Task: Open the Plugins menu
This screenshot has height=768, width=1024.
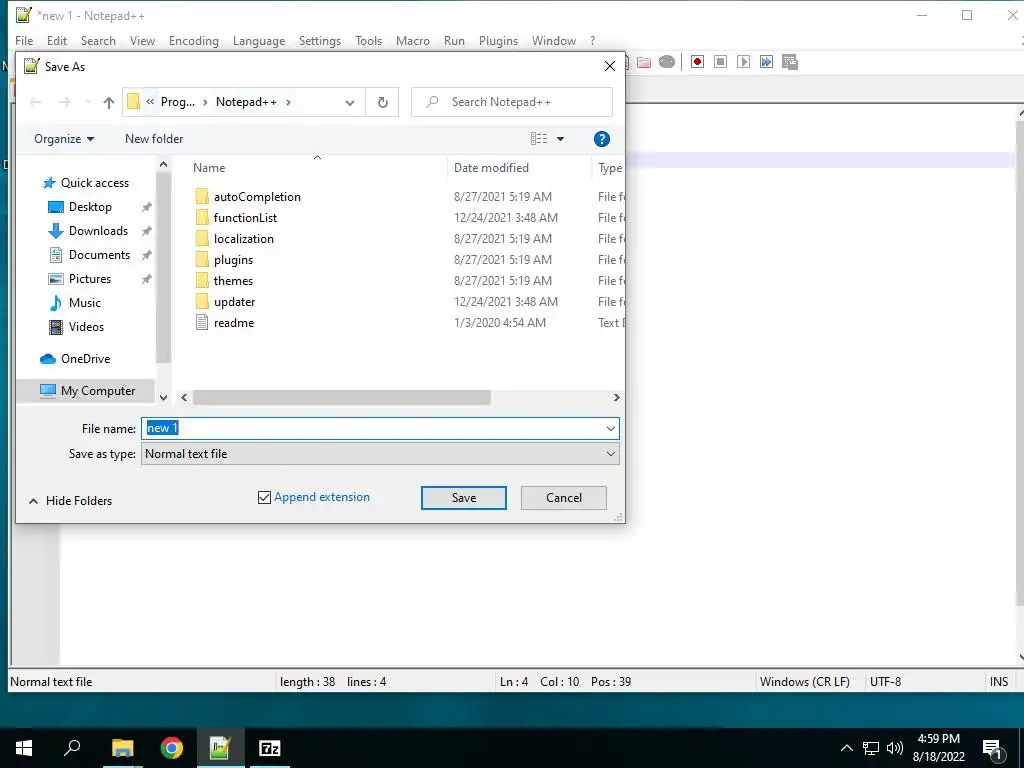Action: coord(498,40)
